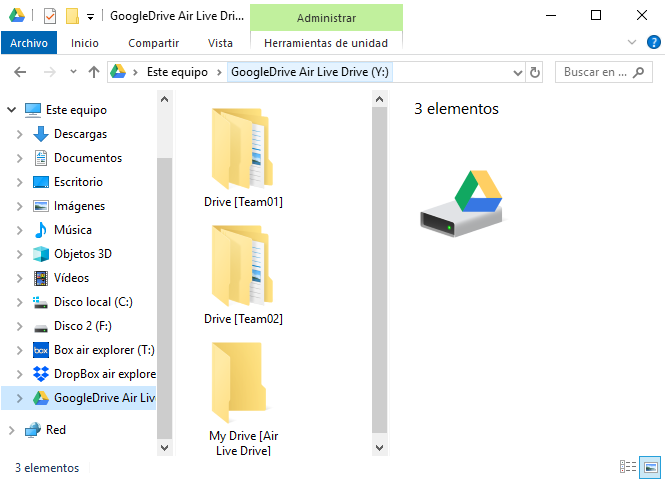Viewport: 666px width, 480px height.
Task: Switch to the Compartir ribbon tab
Action: (153, 43)
